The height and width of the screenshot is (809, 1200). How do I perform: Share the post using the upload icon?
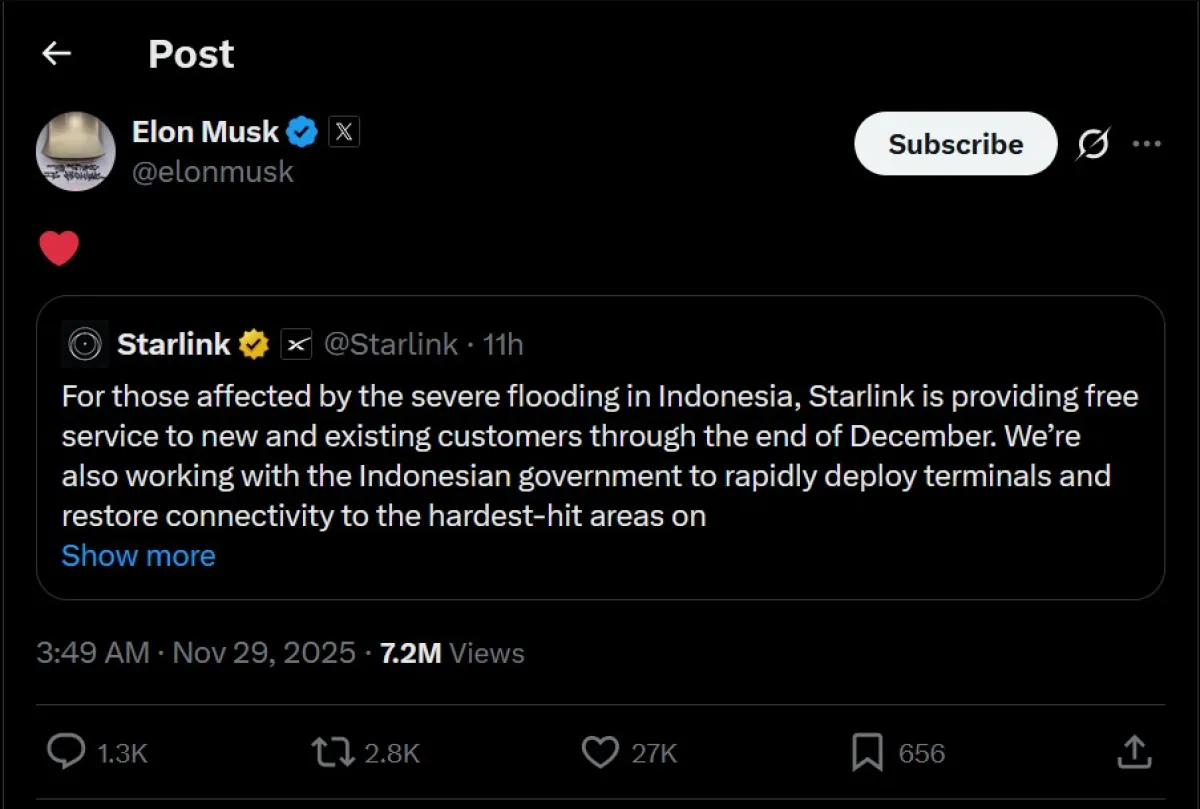1133,750
